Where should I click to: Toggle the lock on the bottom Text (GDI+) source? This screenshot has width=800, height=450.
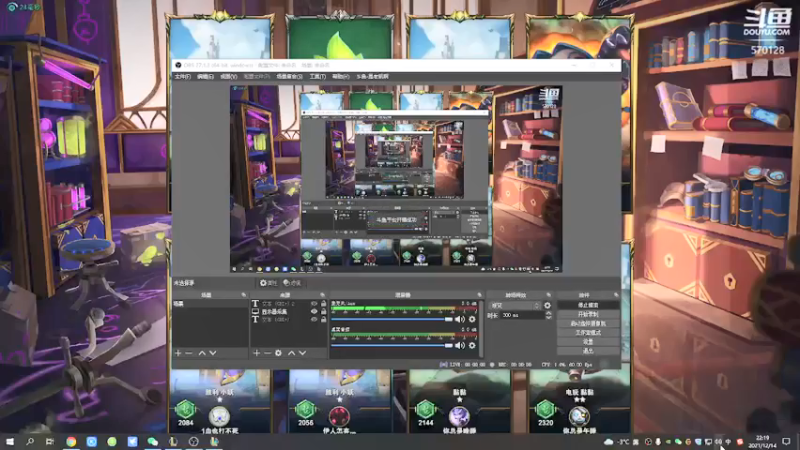tap(323, 319)
